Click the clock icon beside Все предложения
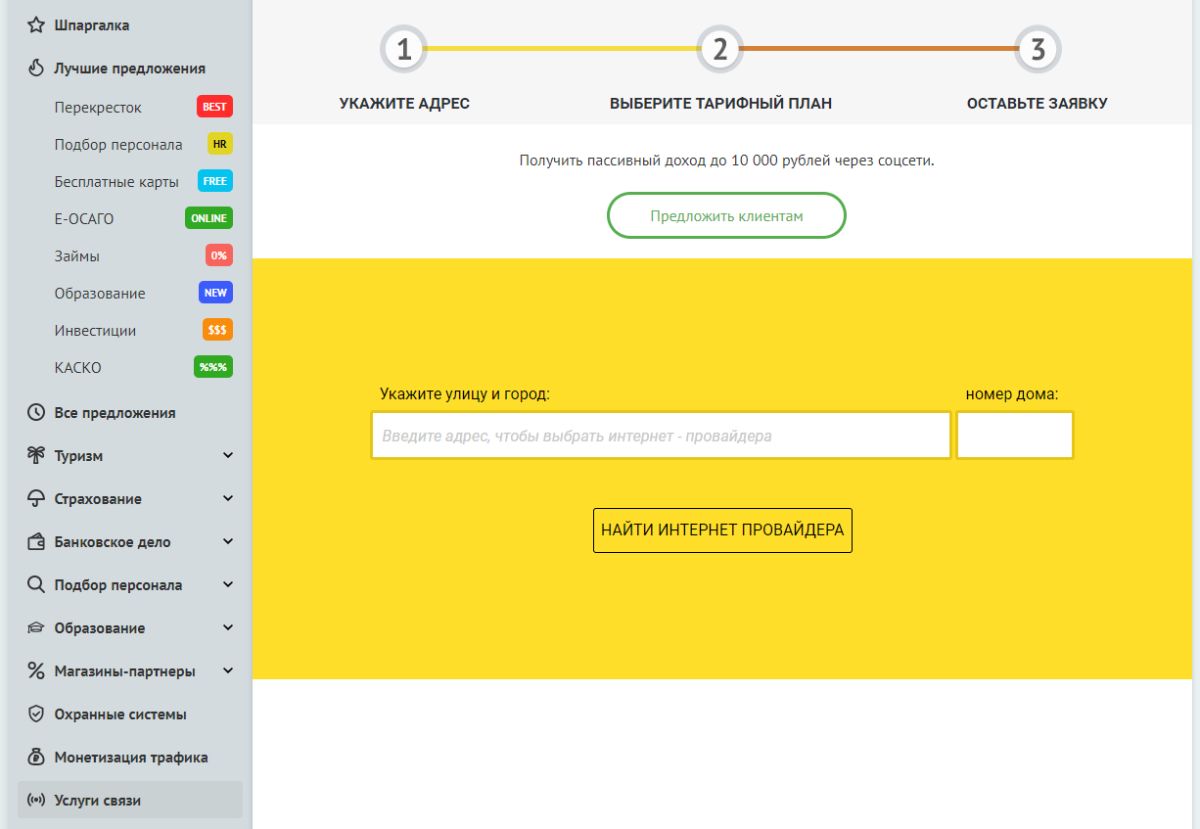This screenshot has height=829, width=1200. (36, 412)
